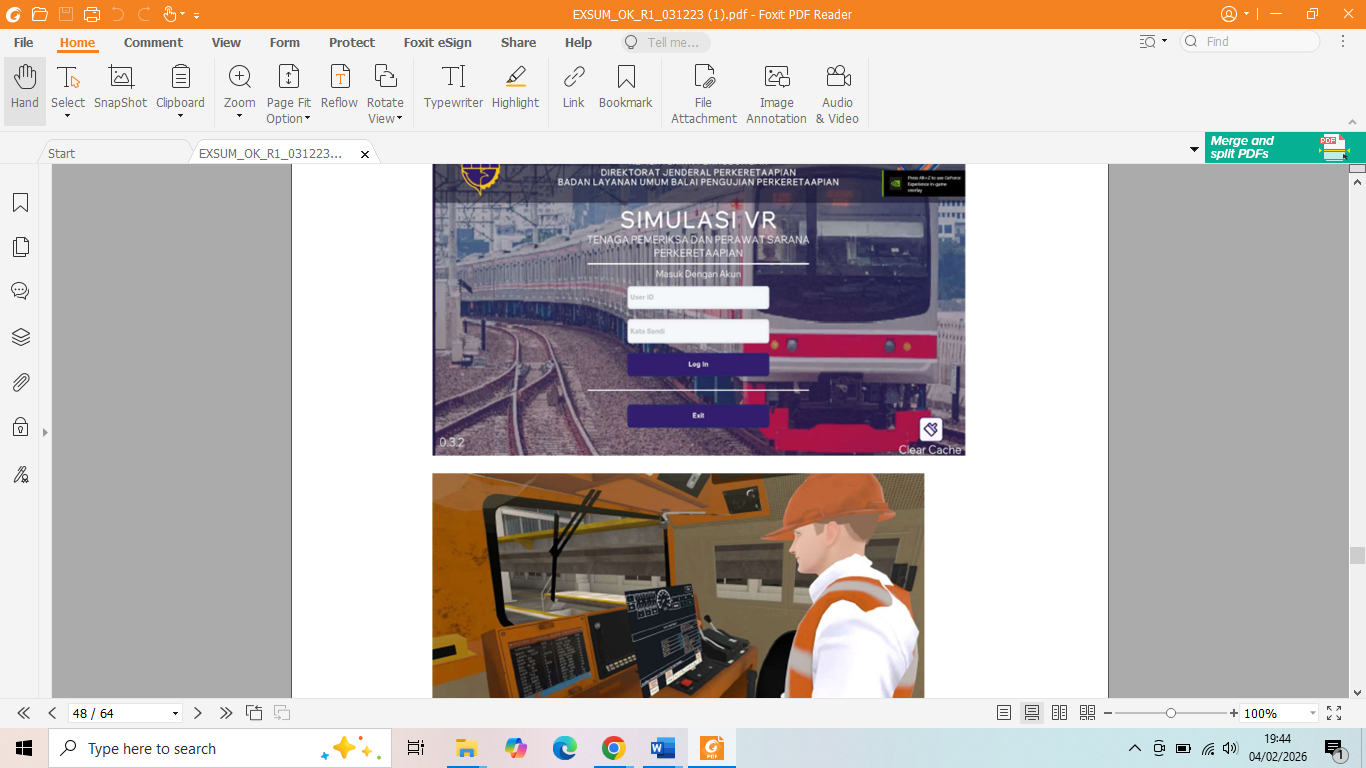The image size is (1366, 768).
Task: Open the File Attachment tool
Action: (x=703, y=95)
